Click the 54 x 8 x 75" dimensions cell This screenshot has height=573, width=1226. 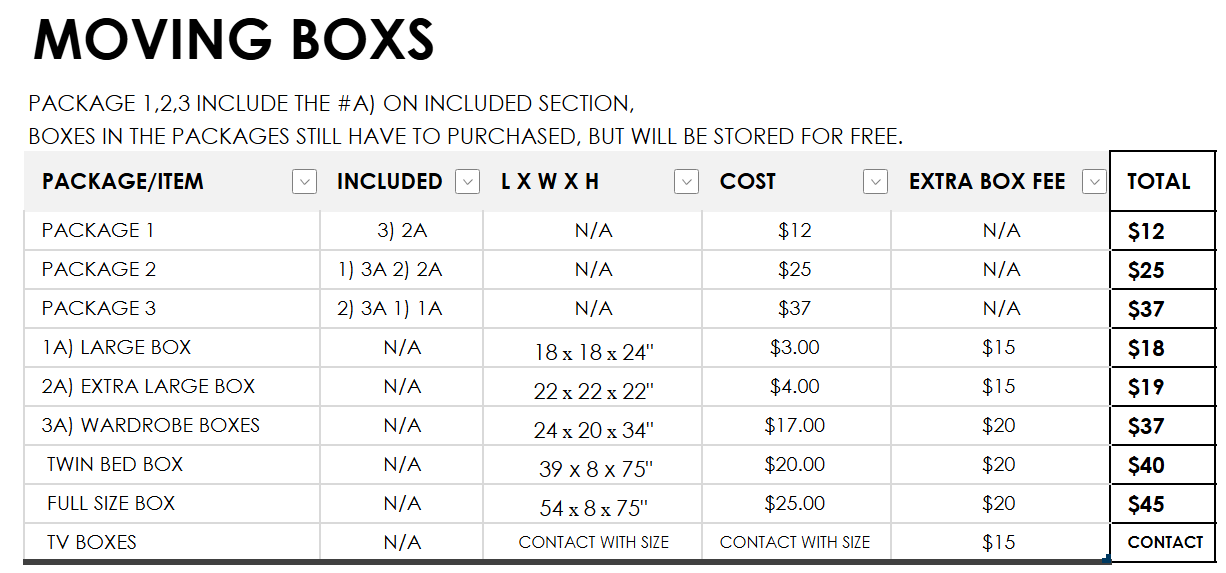click(593, 507)
